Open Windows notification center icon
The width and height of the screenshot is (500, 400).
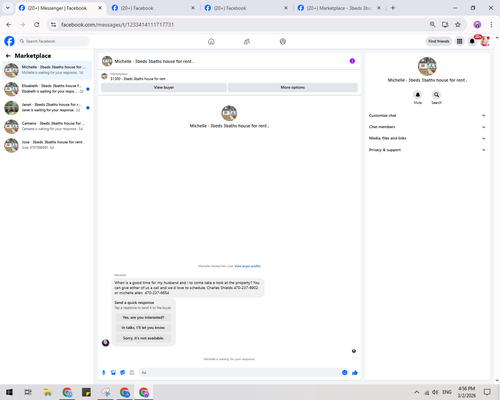click(x=487, y=392)
